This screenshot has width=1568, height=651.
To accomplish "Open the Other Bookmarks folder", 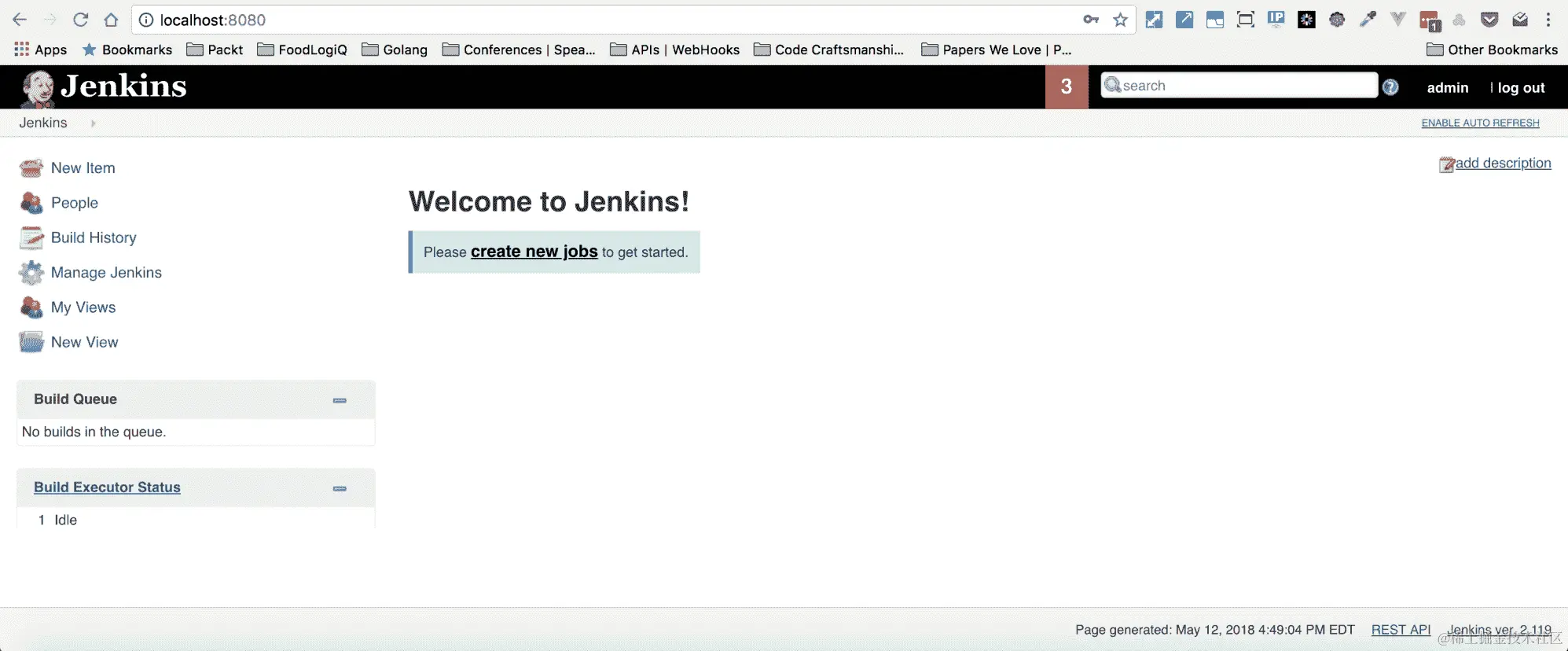I will pos(1492,50).
